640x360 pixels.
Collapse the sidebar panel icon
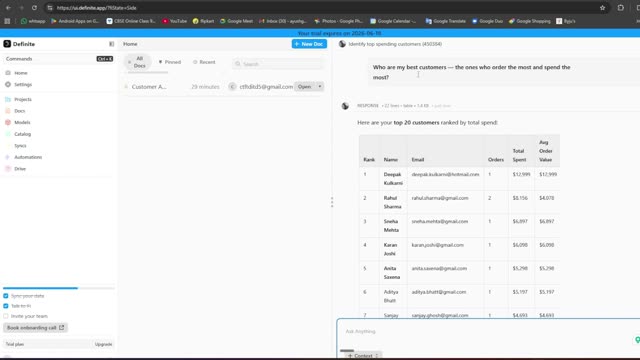pyautogui.click(x=111, y=44)
